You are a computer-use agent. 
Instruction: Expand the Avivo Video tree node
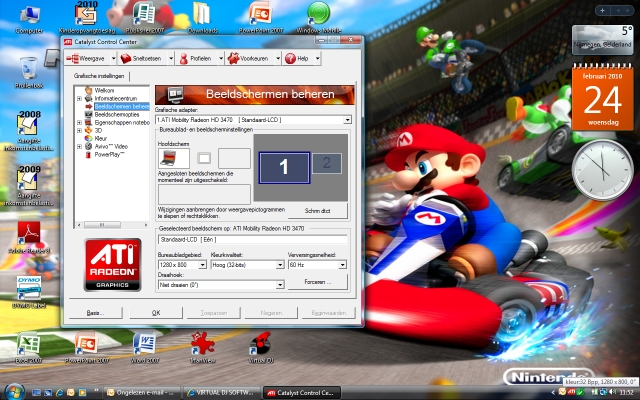click(79, 146)
